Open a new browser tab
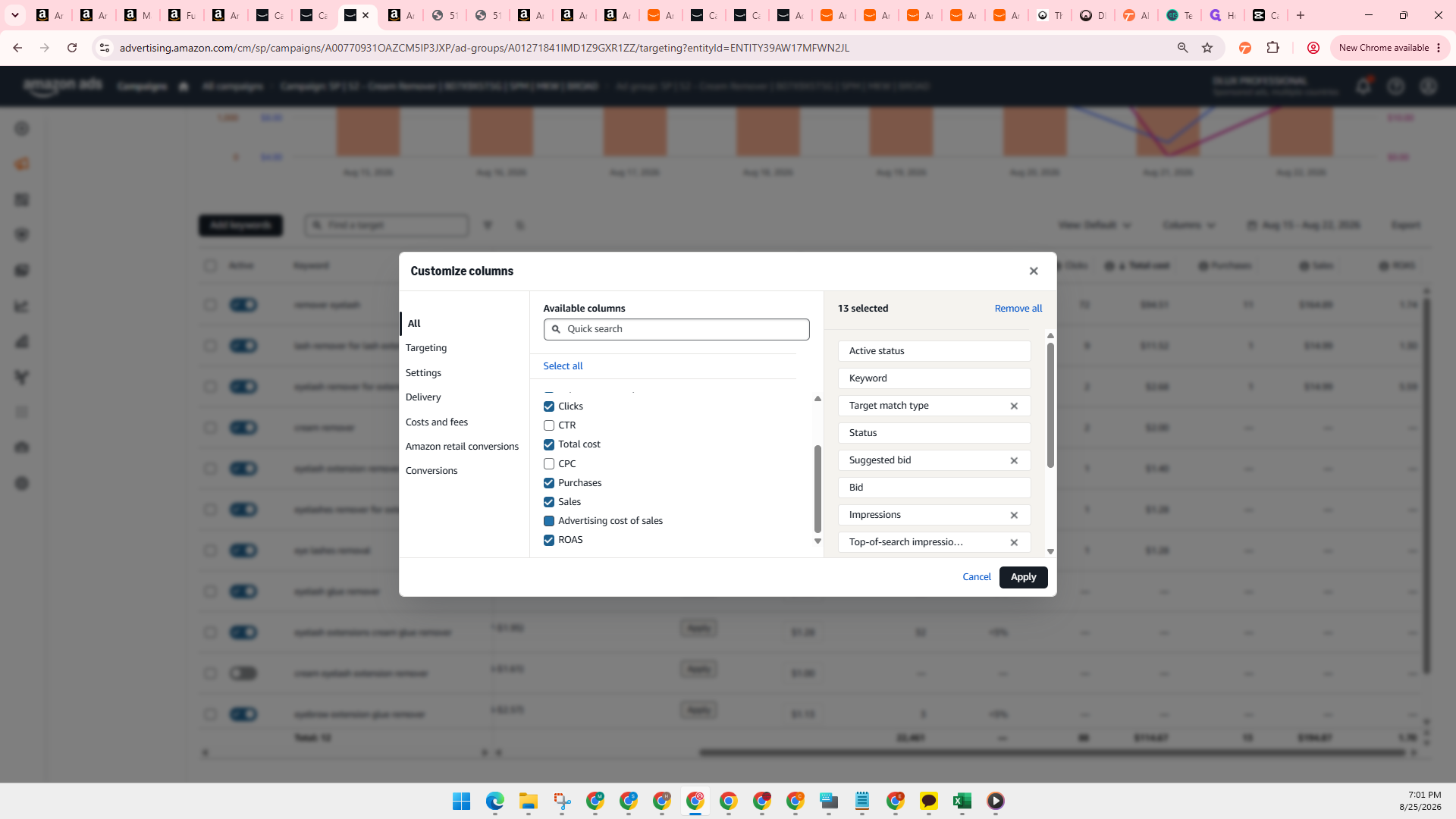The width and height of the screenshot is (1456, 819). coord(1301,15)
